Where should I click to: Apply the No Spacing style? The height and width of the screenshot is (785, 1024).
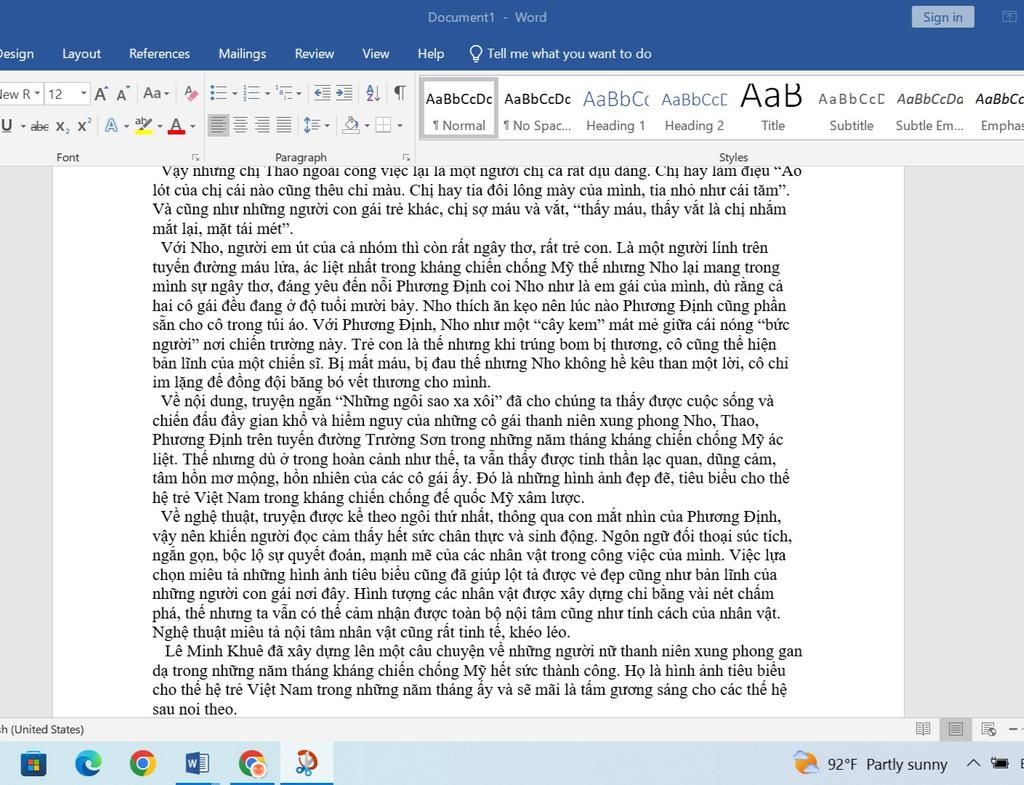pyautogui.click(x=537, y=110)
